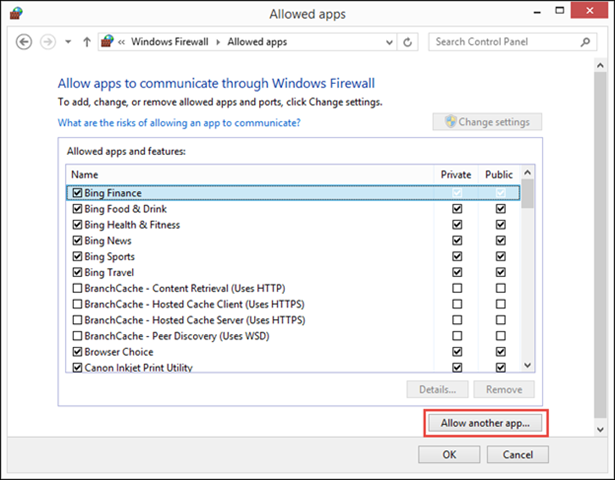The height and width of the screenshot is (480, 615).
Task: Click the window scroll down arrow
Action: 600,429
